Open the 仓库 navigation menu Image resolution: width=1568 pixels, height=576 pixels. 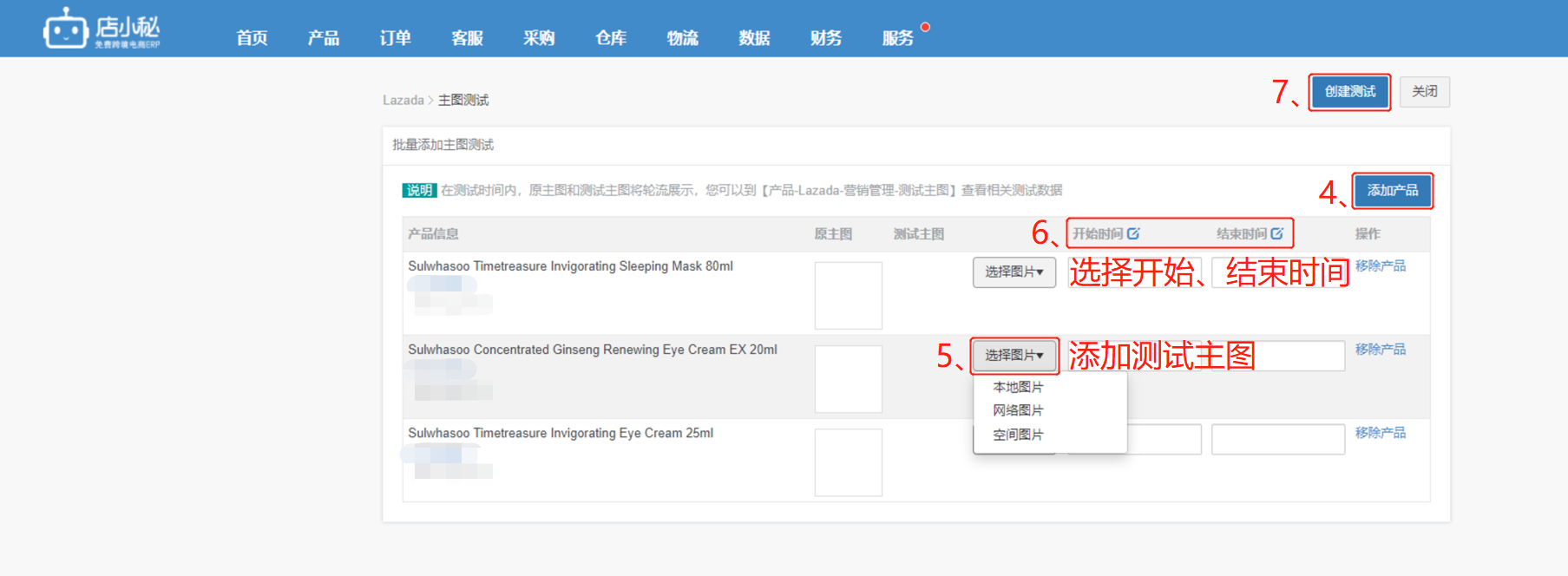point(611,37)
